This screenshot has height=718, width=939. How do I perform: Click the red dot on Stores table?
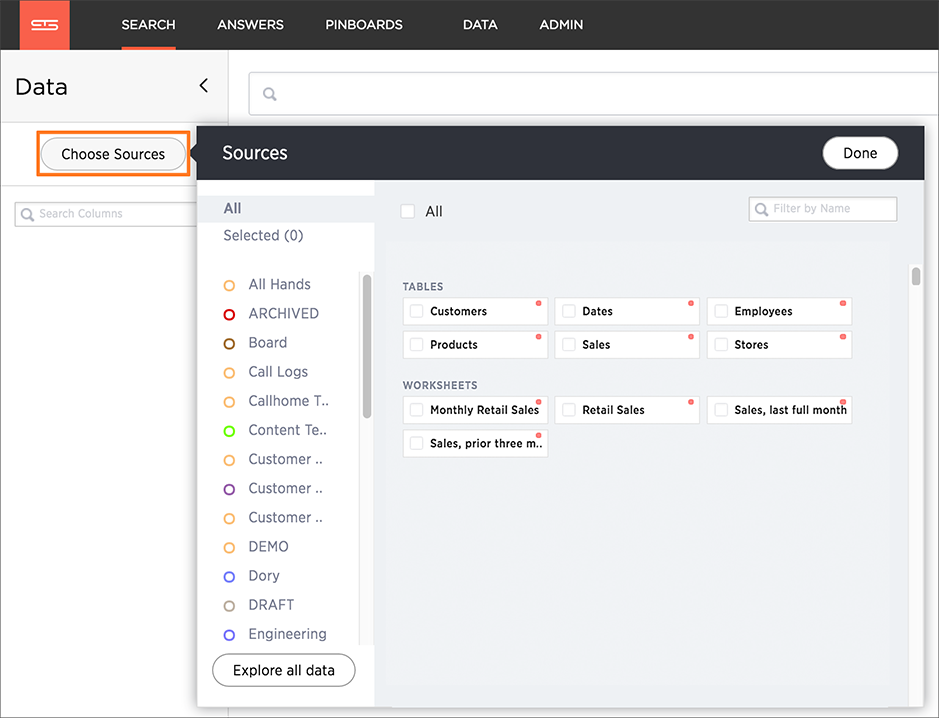click(843, 337)
